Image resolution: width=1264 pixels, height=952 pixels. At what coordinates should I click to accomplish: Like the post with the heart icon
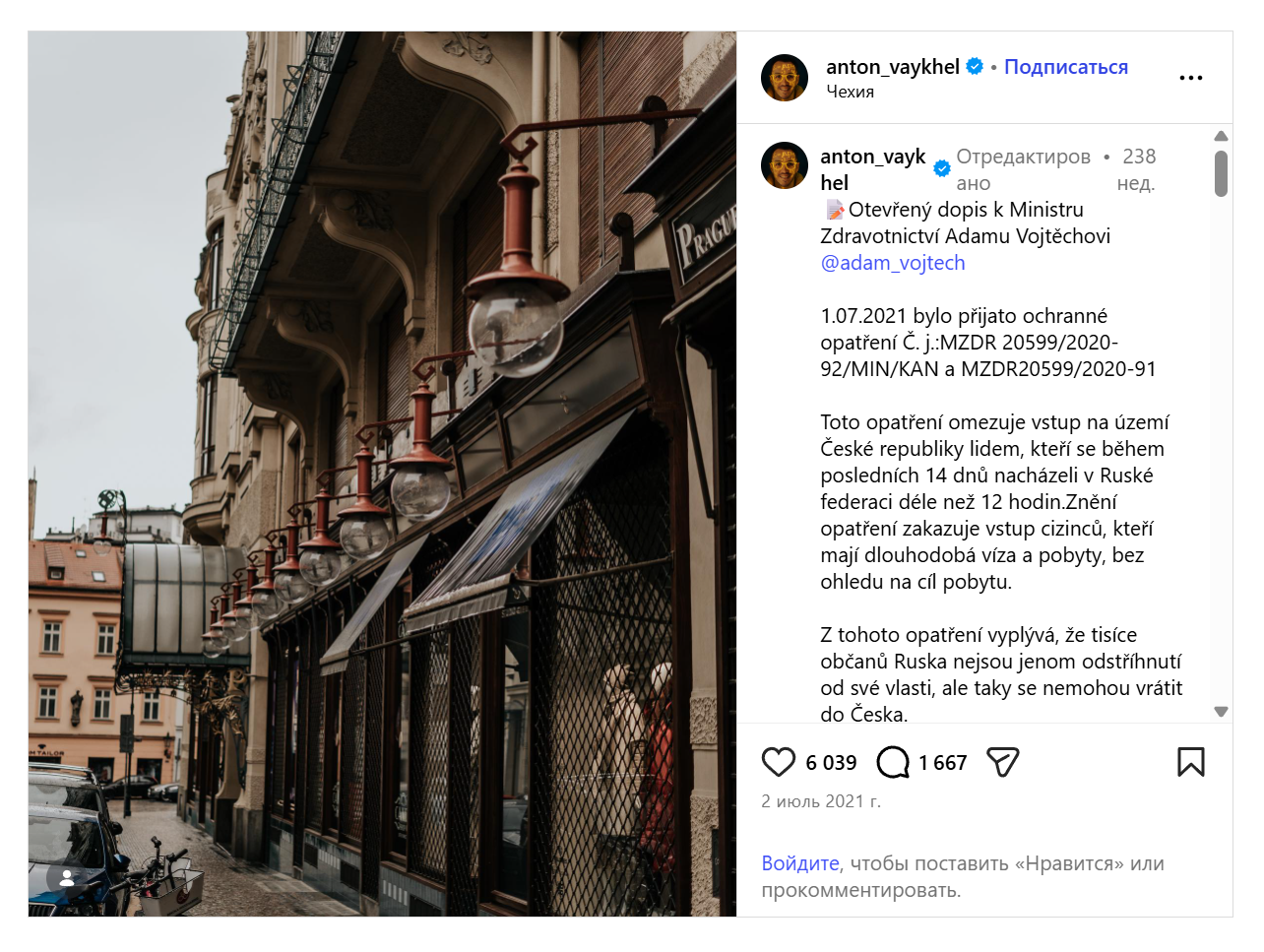778,762
